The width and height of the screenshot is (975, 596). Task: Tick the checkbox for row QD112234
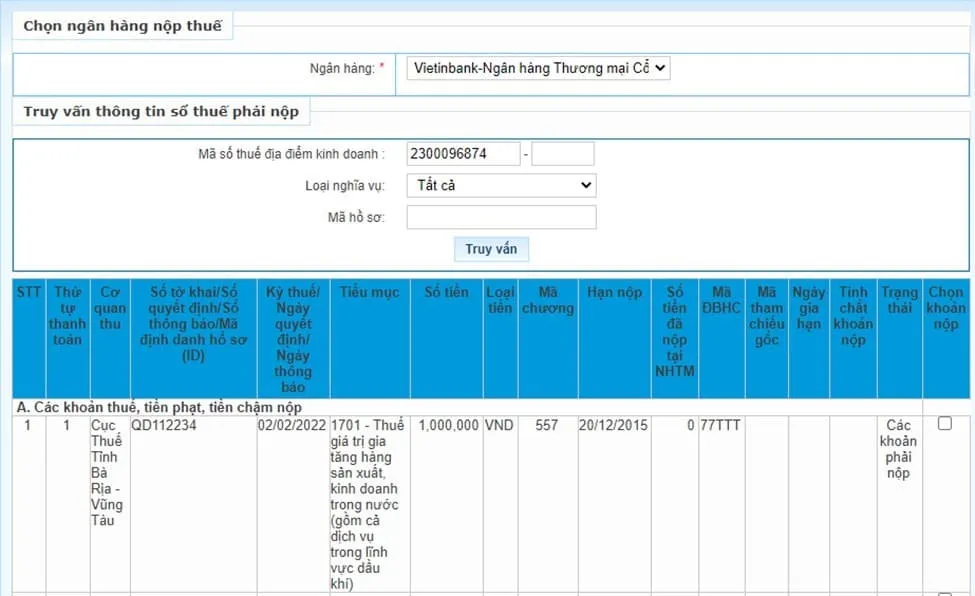point(944,424)
